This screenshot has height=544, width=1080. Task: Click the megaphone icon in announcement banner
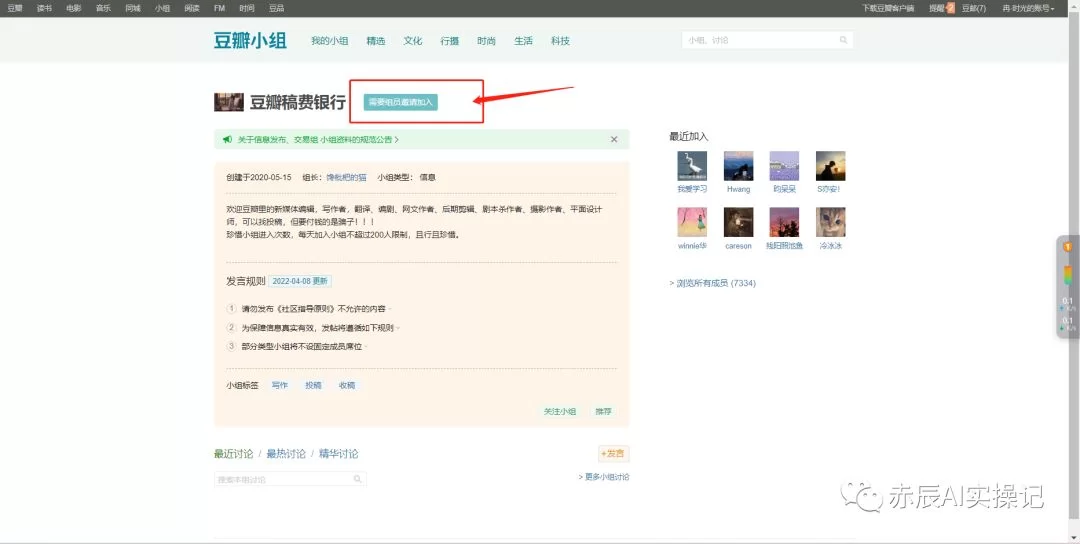point(227,139)
